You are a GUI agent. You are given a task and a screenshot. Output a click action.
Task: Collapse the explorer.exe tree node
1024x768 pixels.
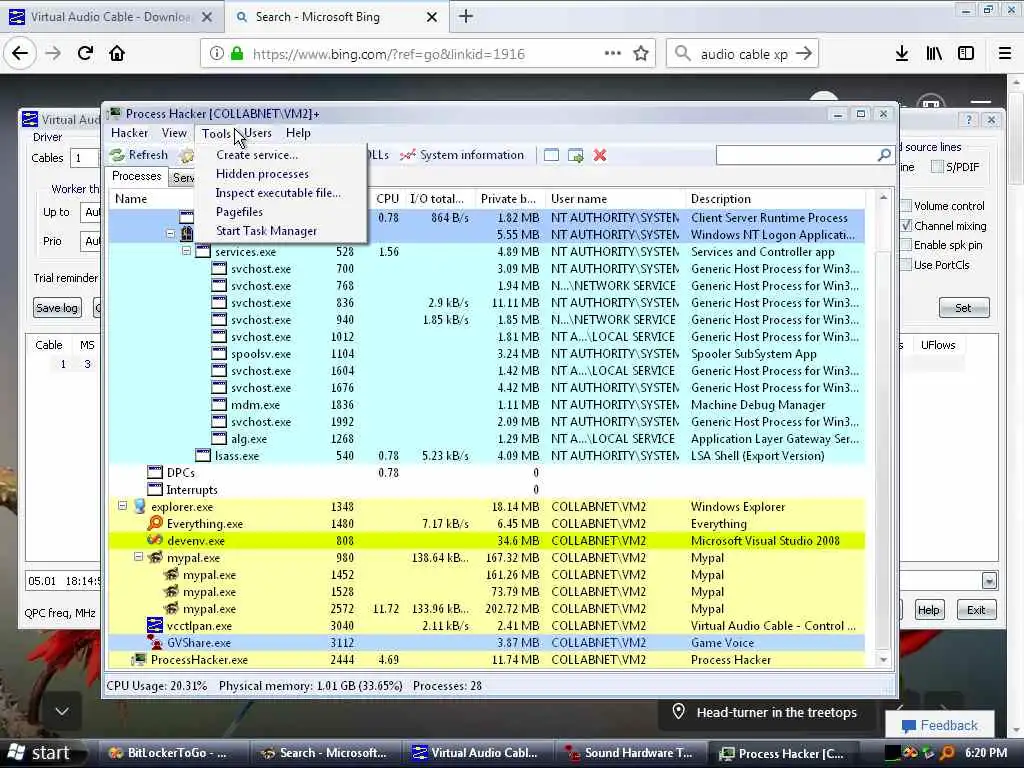point(122,506)
